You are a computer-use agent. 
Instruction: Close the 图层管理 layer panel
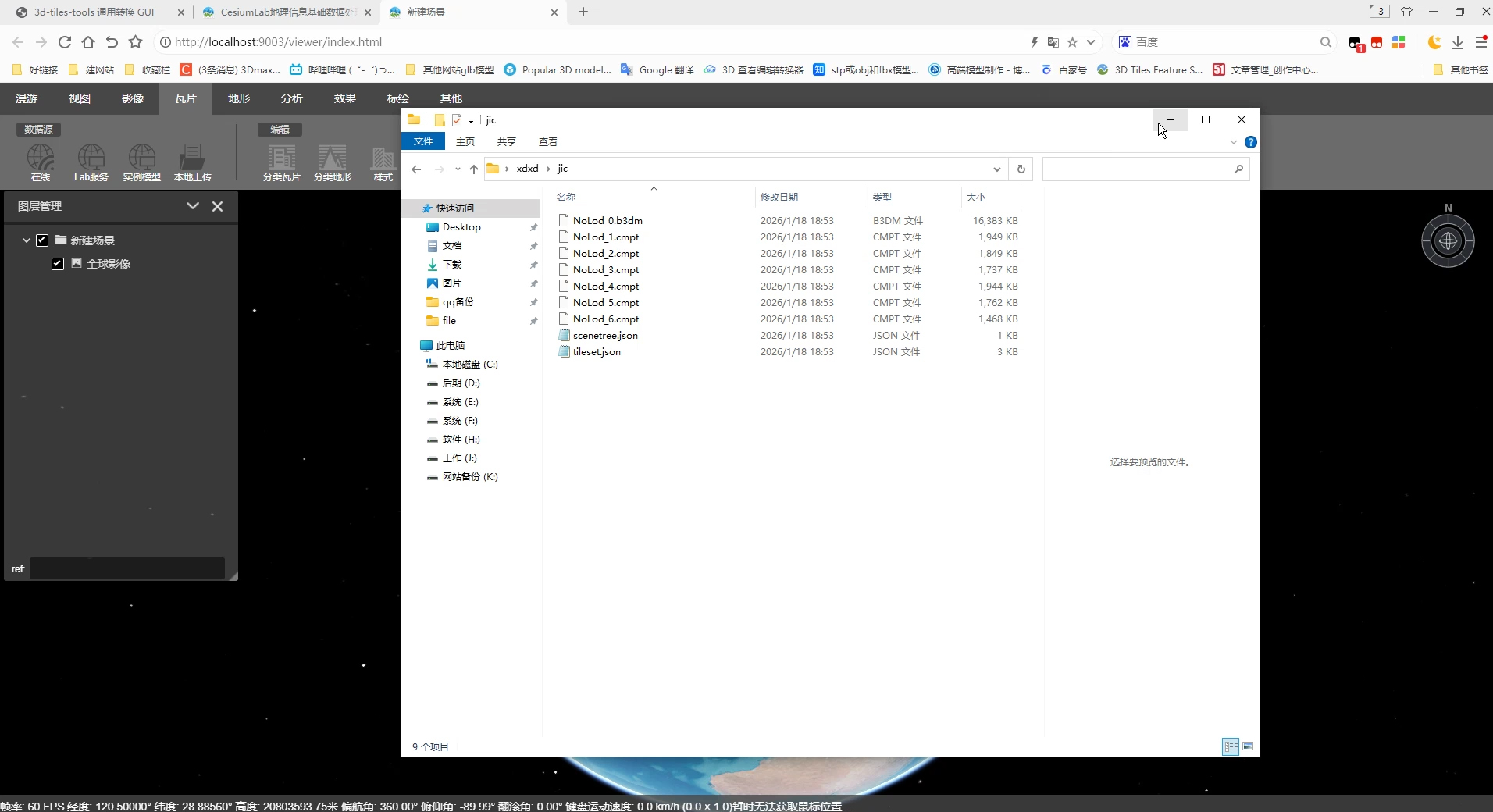click(218, 206)
